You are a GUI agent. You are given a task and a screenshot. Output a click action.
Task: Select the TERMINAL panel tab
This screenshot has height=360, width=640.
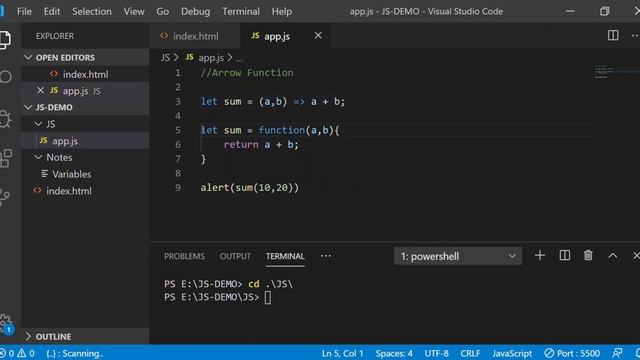click(285, 256)
